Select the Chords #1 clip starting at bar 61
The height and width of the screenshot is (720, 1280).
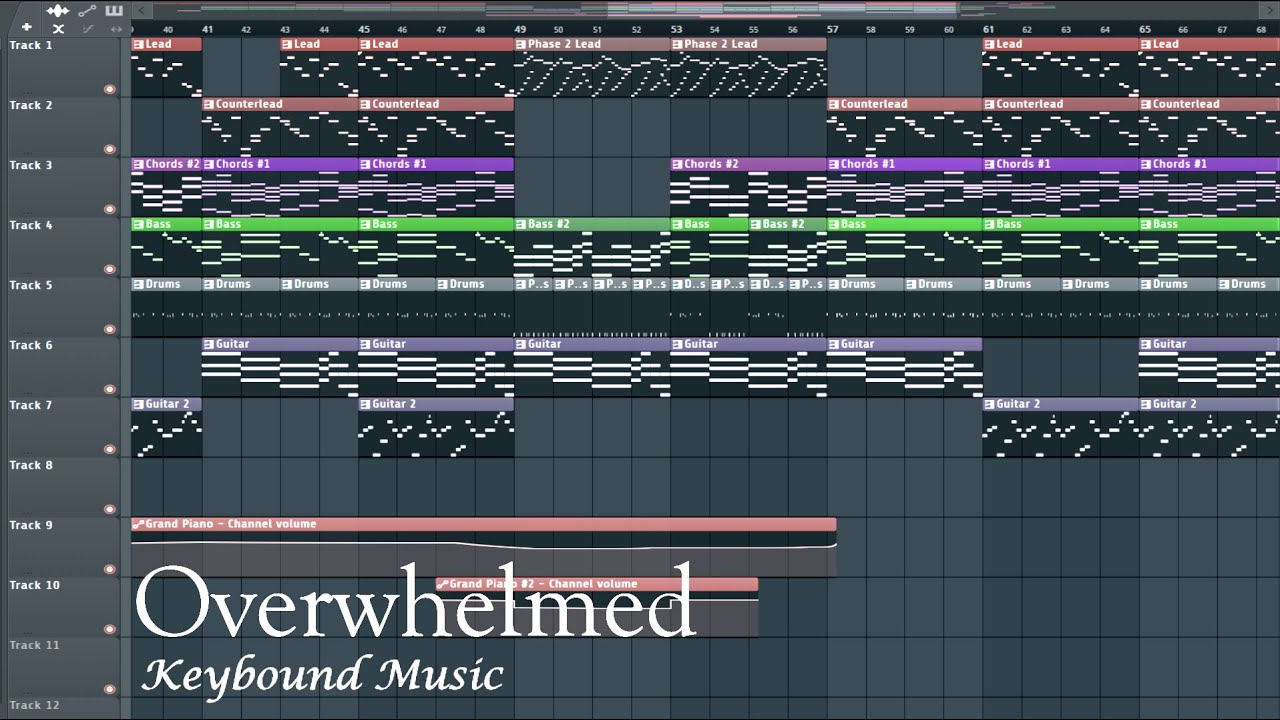tap(1060, 188)
